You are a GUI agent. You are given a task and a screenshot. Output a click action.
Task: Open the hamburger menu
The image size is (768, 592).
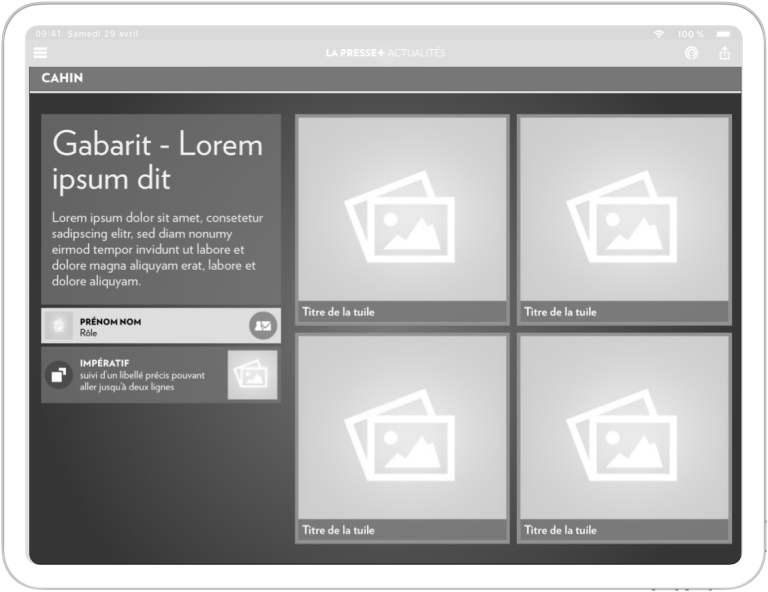click(x=41, y=53)
